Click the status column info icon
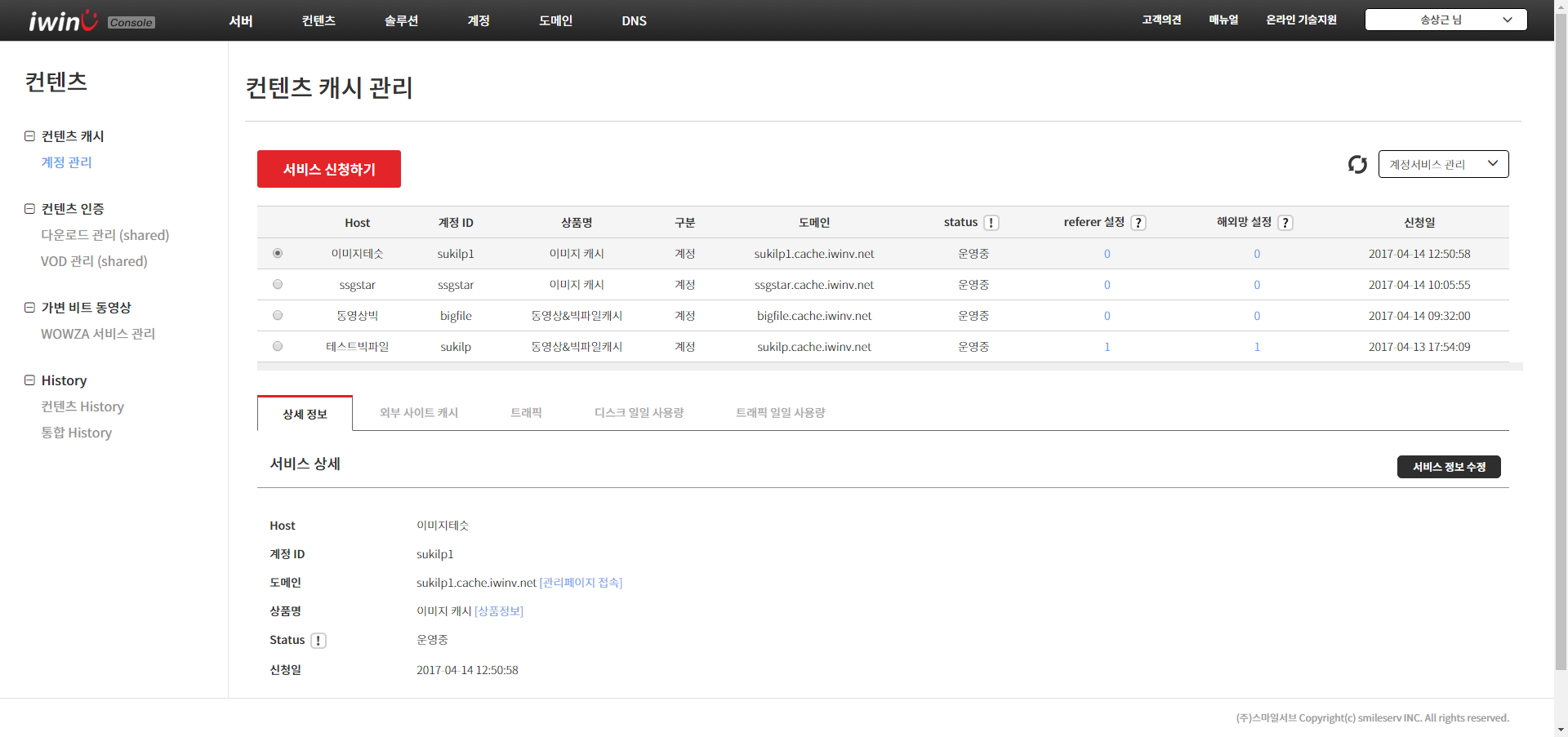The height and width of the screenshot is (737, 1568). (991, 223)
